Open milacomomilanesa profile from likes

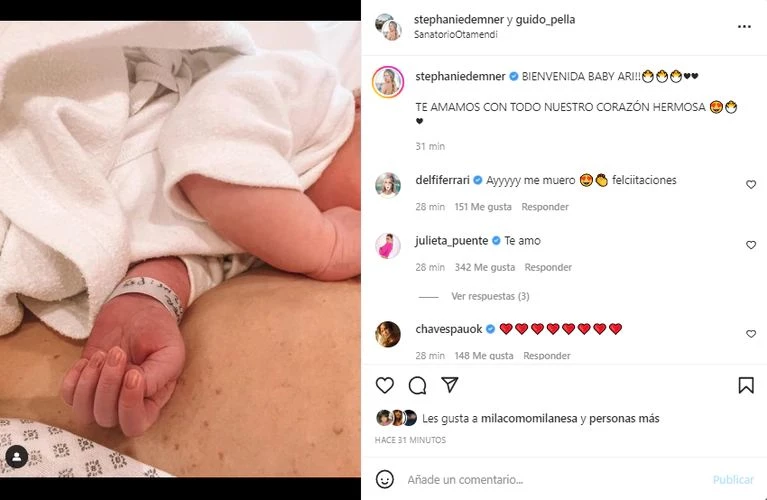pyautogui.click(x=529, y=418)
